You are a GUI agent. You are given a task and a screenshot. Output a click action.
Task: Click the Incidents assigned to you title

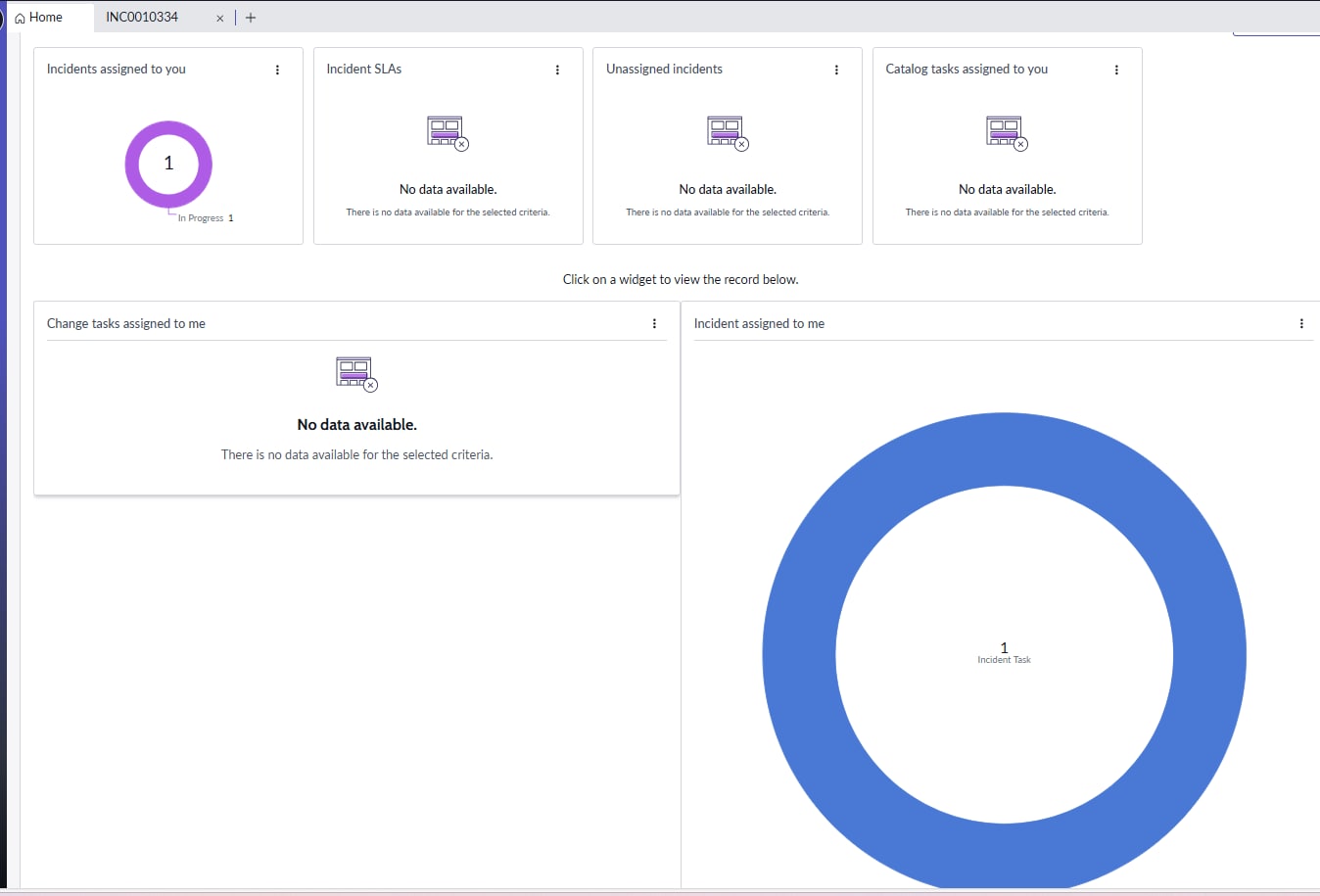[117, 70]
